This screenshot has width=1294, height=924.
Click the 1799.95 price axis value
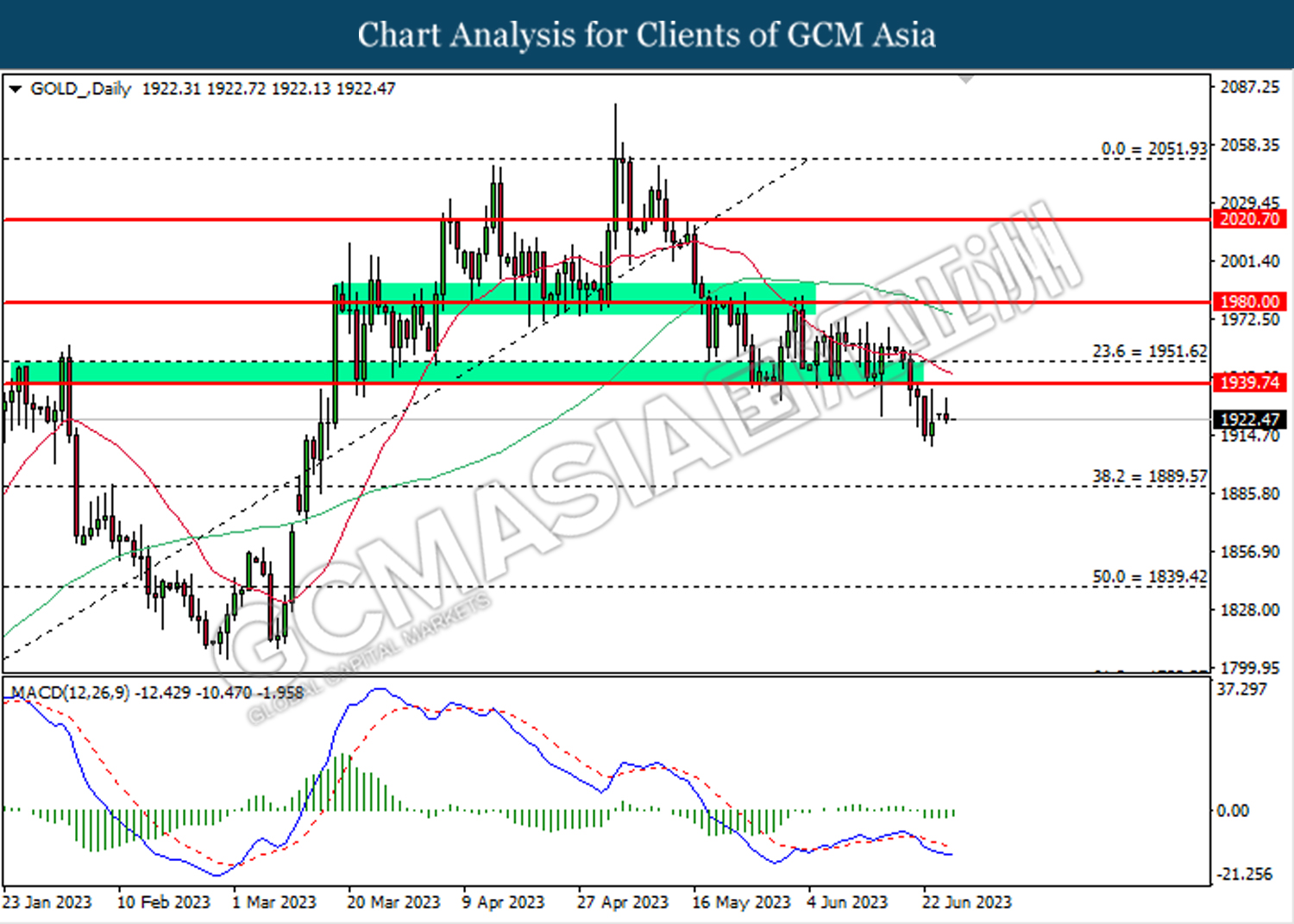coord(1249,668)
